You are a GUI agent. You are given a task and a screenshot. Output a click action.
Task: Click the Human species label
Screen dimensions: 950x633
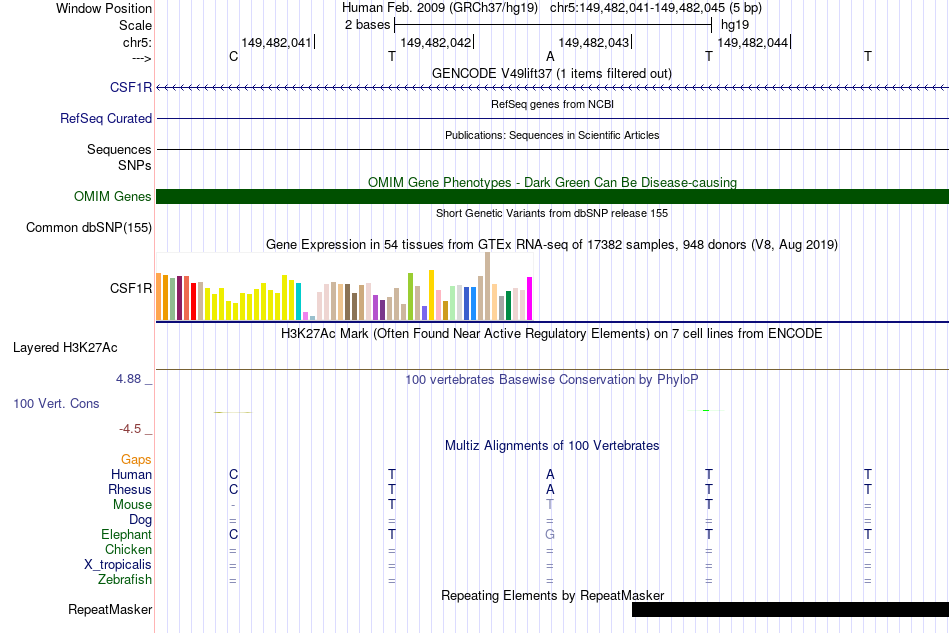131,474
